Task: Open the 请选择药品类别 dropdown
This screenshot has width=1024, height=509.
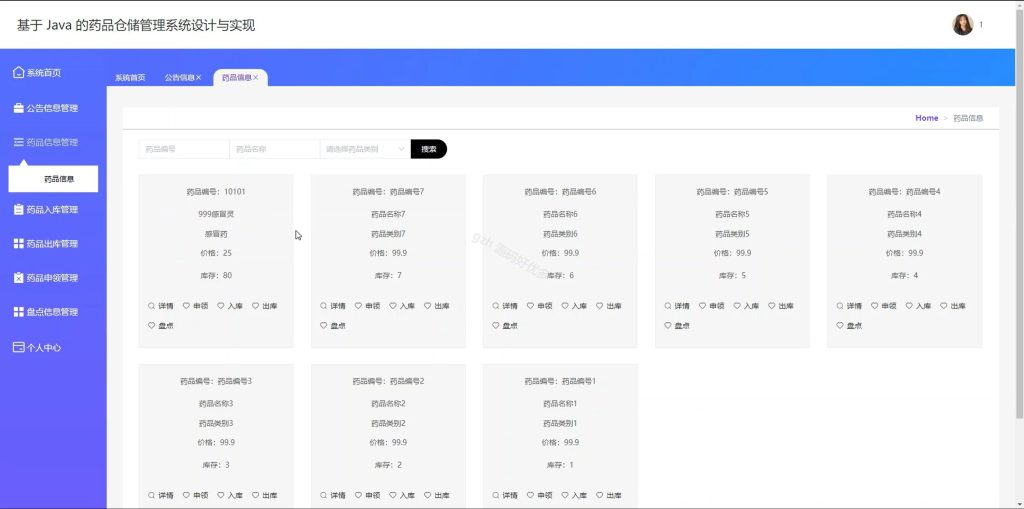Action: [x=365, y=149]
